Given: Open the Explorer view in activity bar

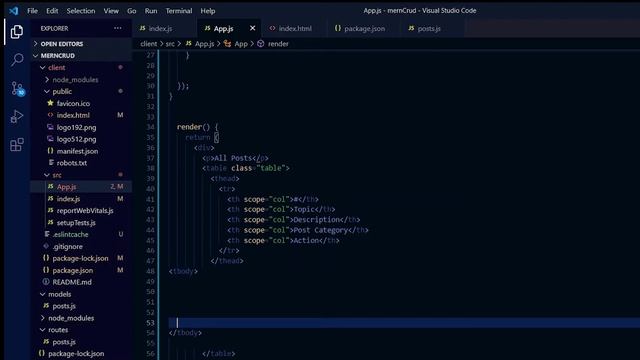Looking at the screenshot, I should coord(16,32).
